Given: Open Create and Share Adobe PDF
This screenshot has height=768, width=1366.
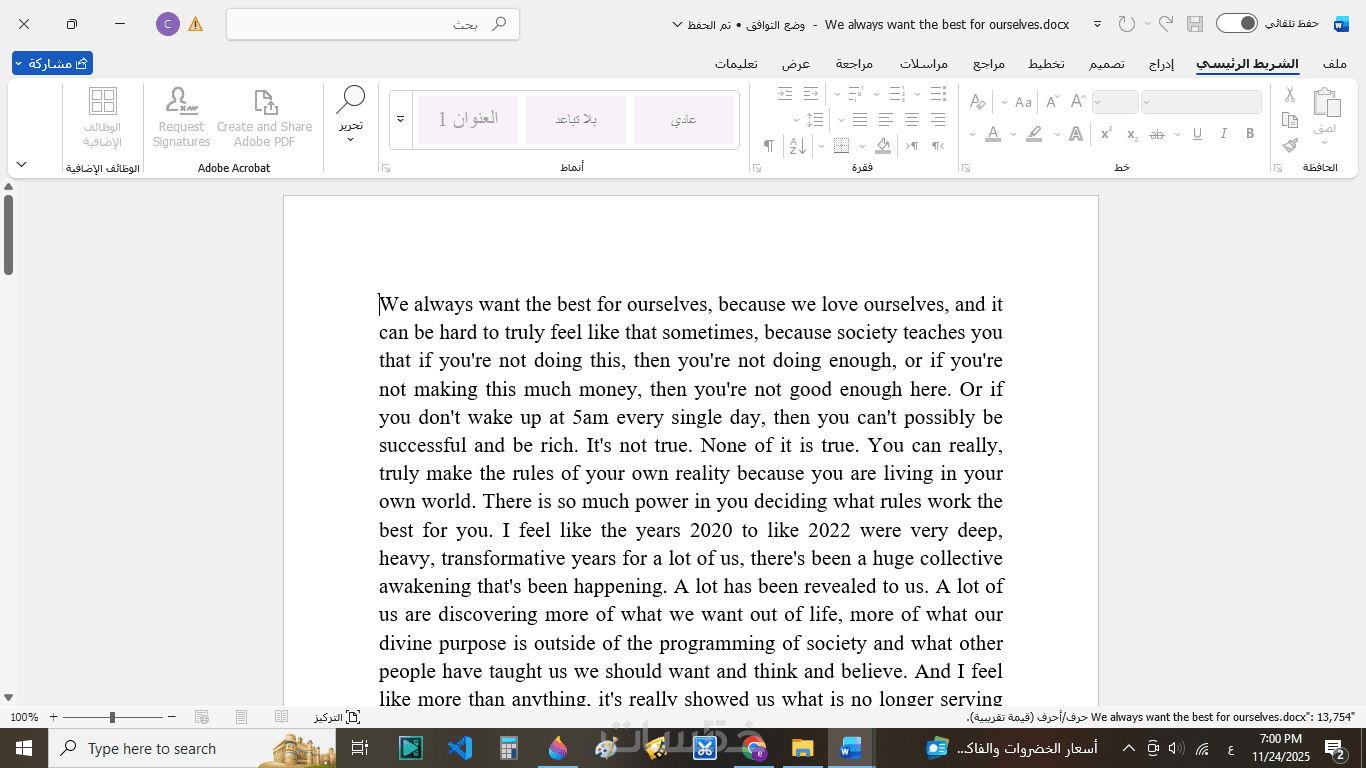Looking at the screenshot, I should pos(264,118).
